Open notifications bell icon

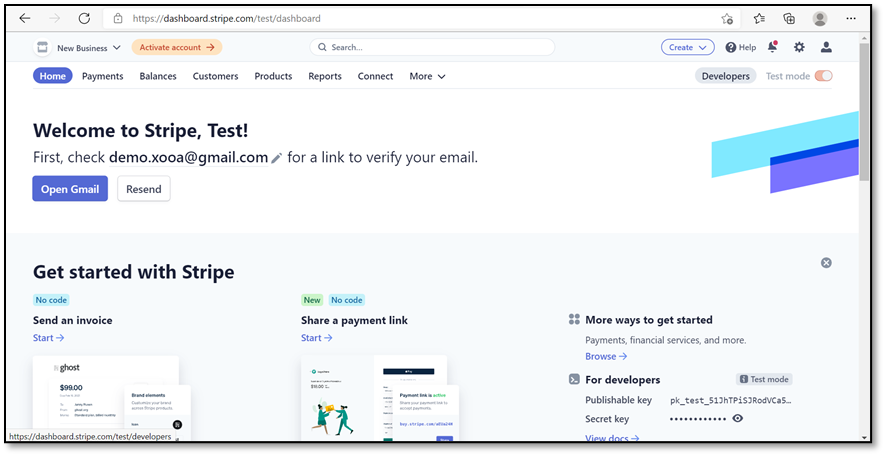pyautogui.click(x=772, y=47)
